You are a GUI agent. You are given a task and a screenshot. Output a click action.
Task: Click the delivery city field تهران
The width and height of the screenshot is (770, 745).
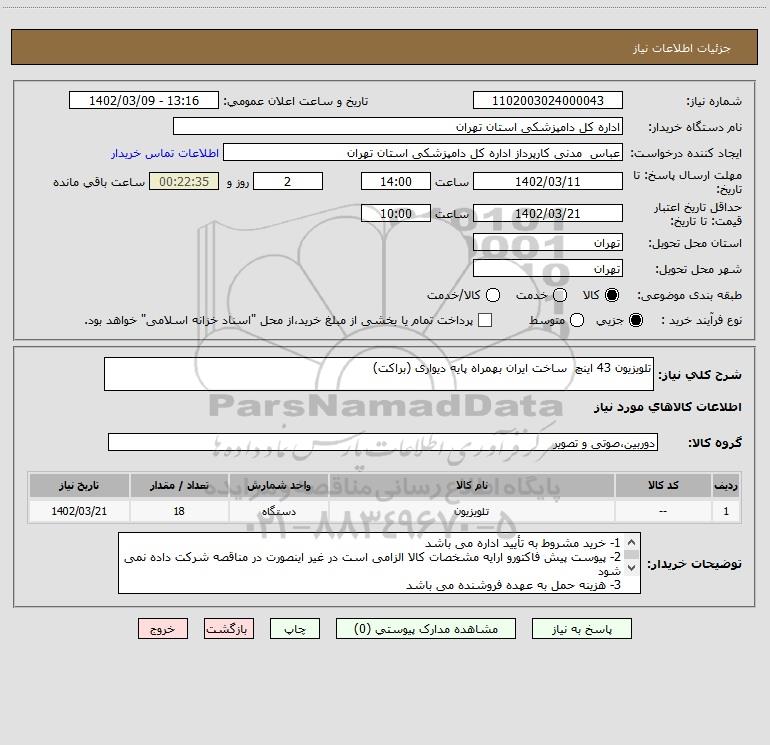[x=548, y=269]
